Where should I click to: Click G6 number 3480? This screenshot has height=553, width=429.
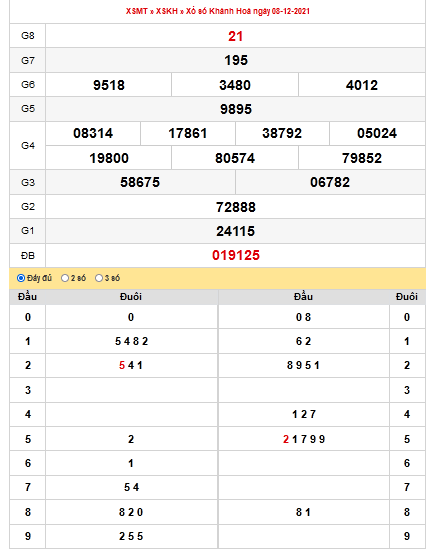click(235, 85)
